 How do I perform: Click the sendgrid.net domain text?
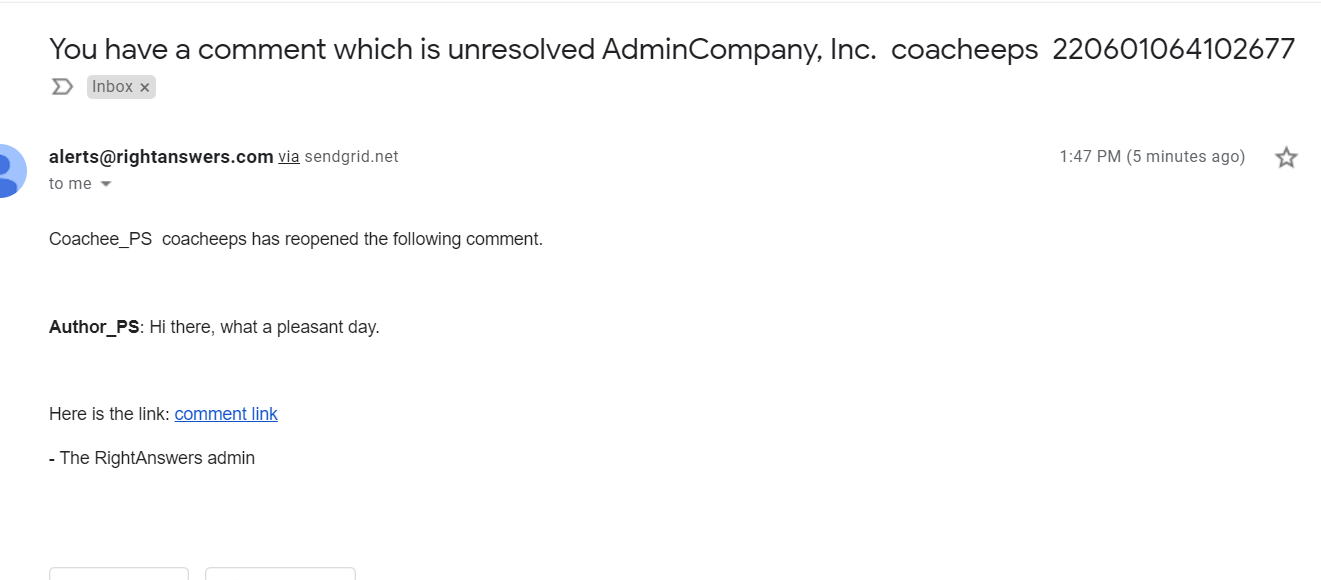click(x=351, y=157)
